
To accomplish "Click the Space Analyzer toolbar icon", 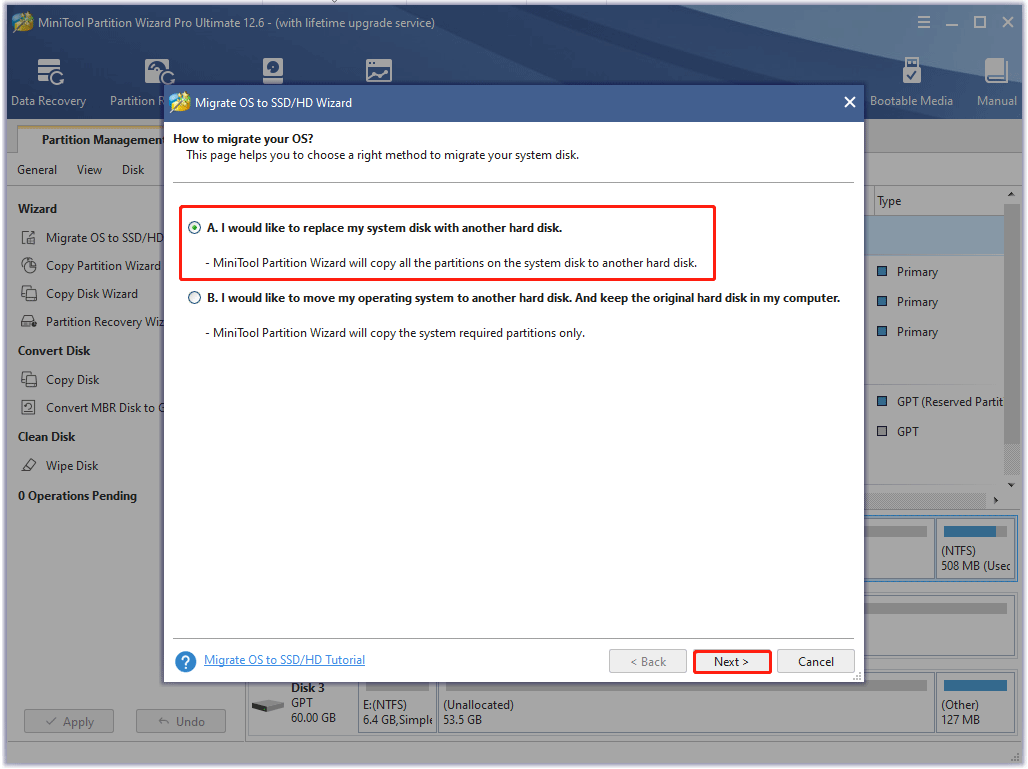I will point(379,70).
